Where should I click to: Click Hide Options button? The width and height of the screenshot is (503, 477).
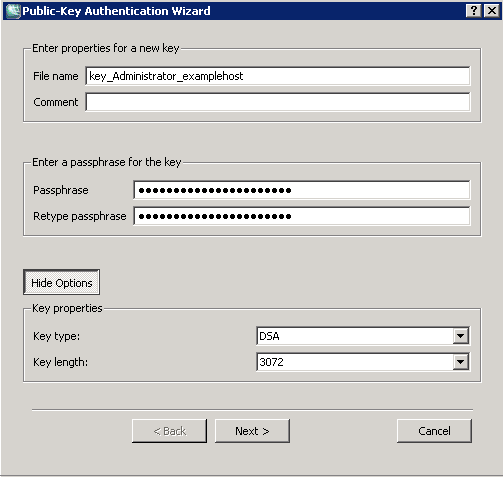click(62, 282)
